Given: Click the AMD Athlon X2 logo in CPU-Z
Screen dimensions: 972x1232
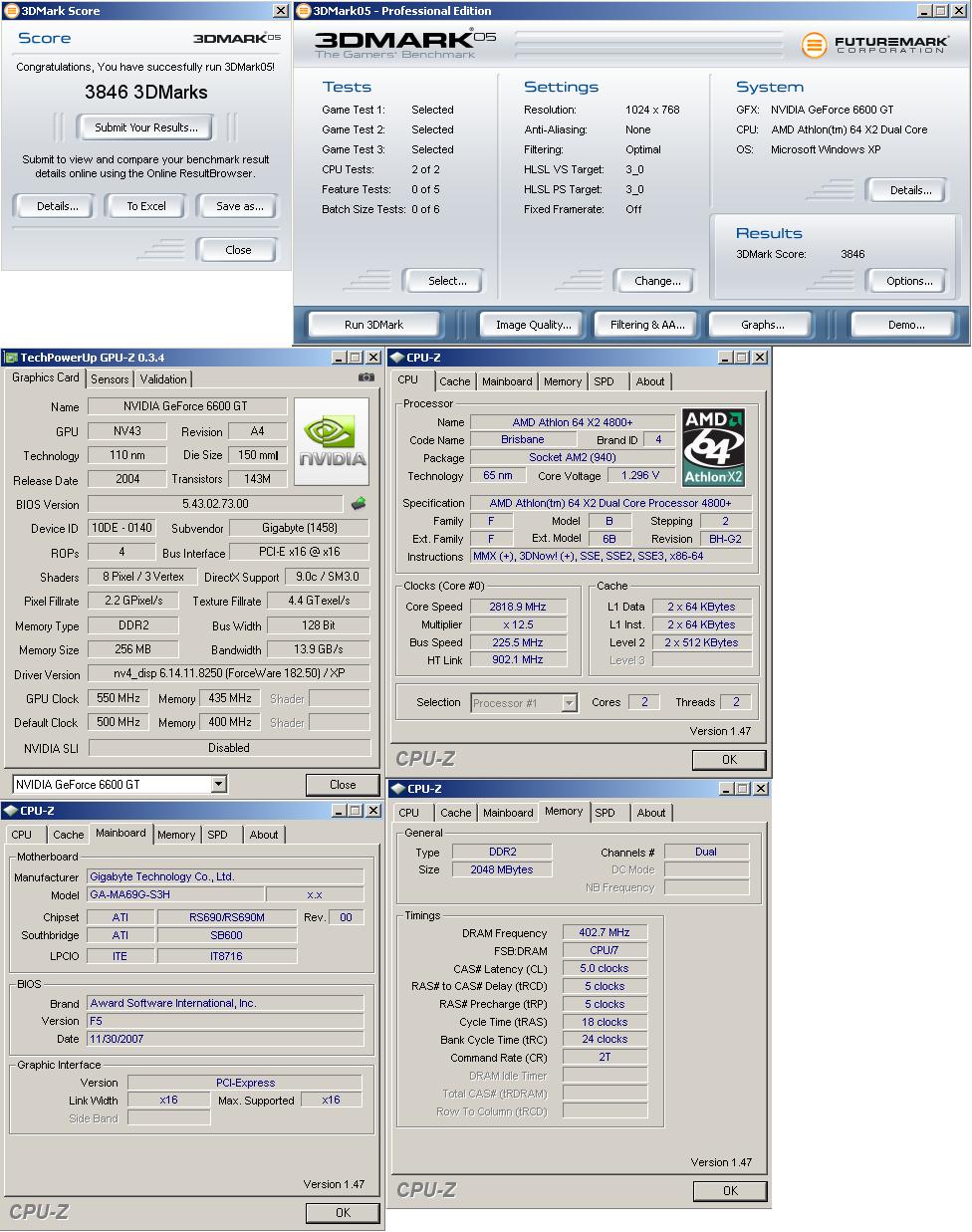Looking at the screenshot, I should click(713, 447).
